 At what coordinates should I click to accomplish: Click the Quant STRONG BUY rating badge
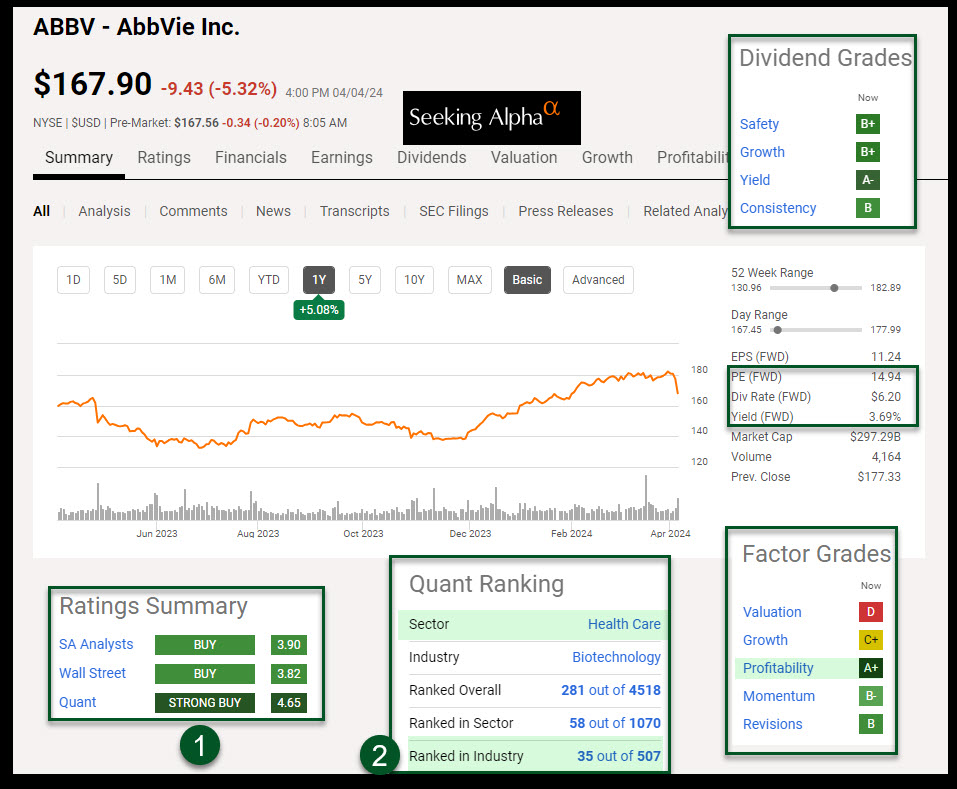tap(204, 702)
